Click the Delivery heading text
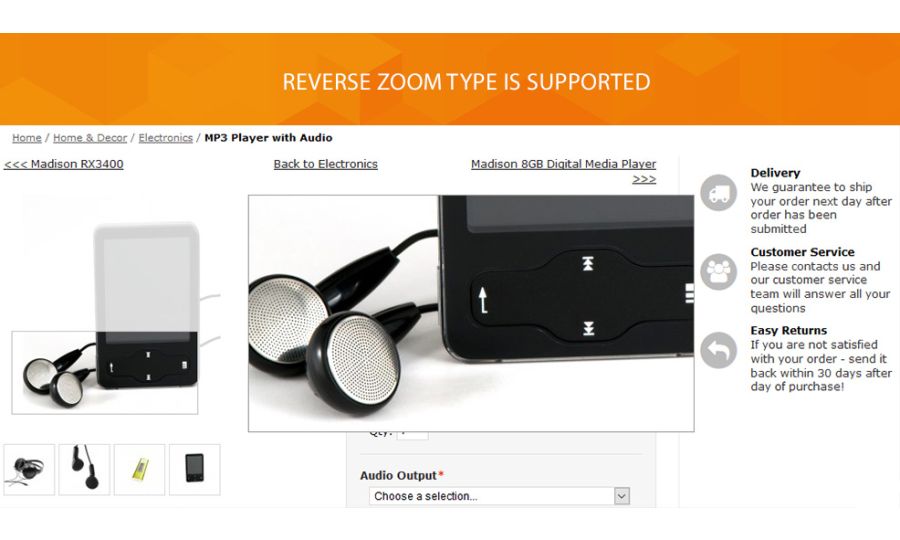Viewport: 900px width, 540px height. [x=775, y=173]
